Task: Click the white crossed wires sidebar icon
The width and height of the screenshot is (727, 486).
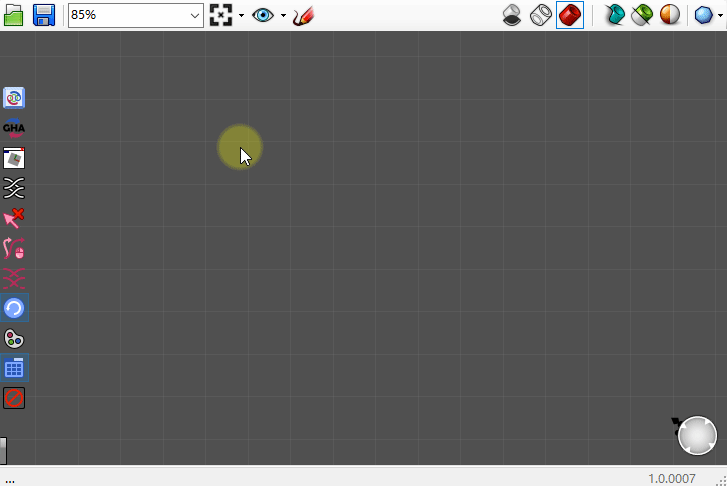Action: [x=14, y=188]
